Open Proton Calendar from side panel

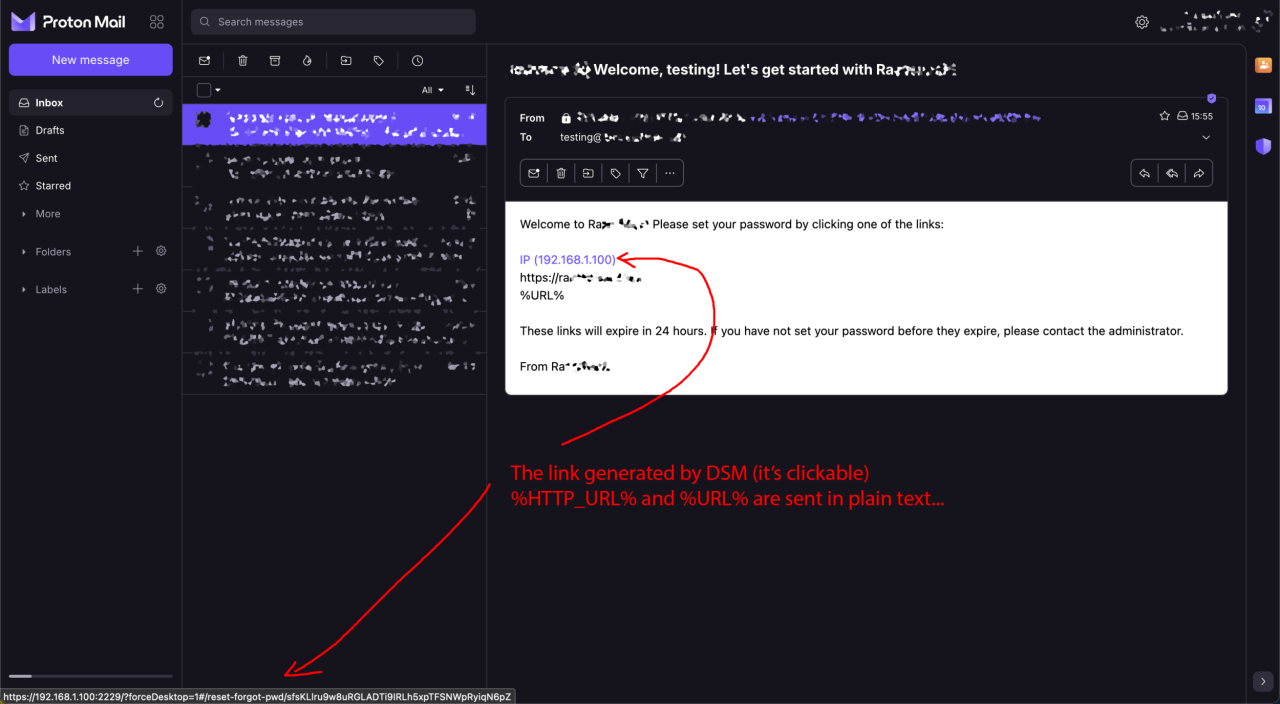(1263, 106)
